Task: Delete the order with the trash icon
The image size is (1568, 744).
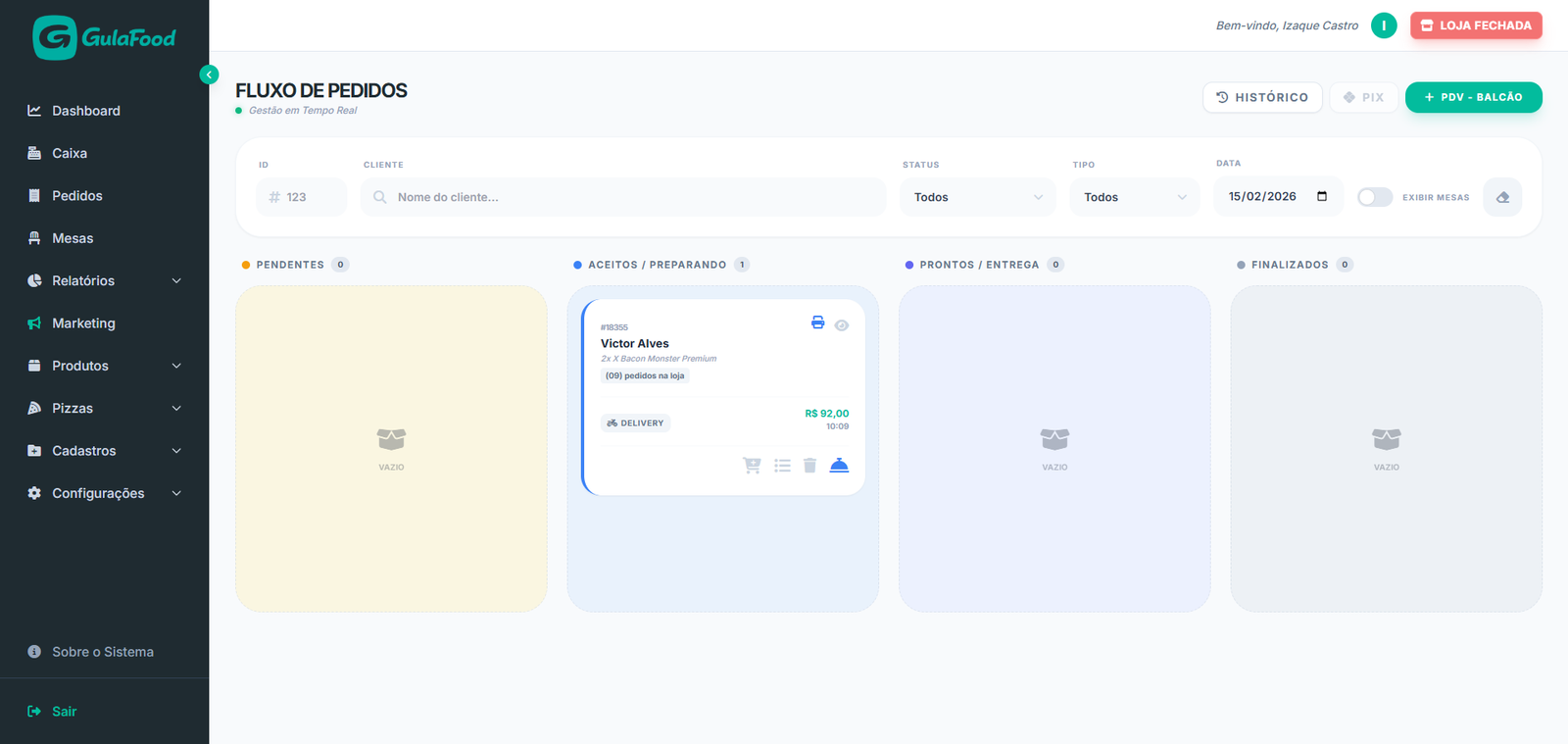Action: tap(809, 466)
